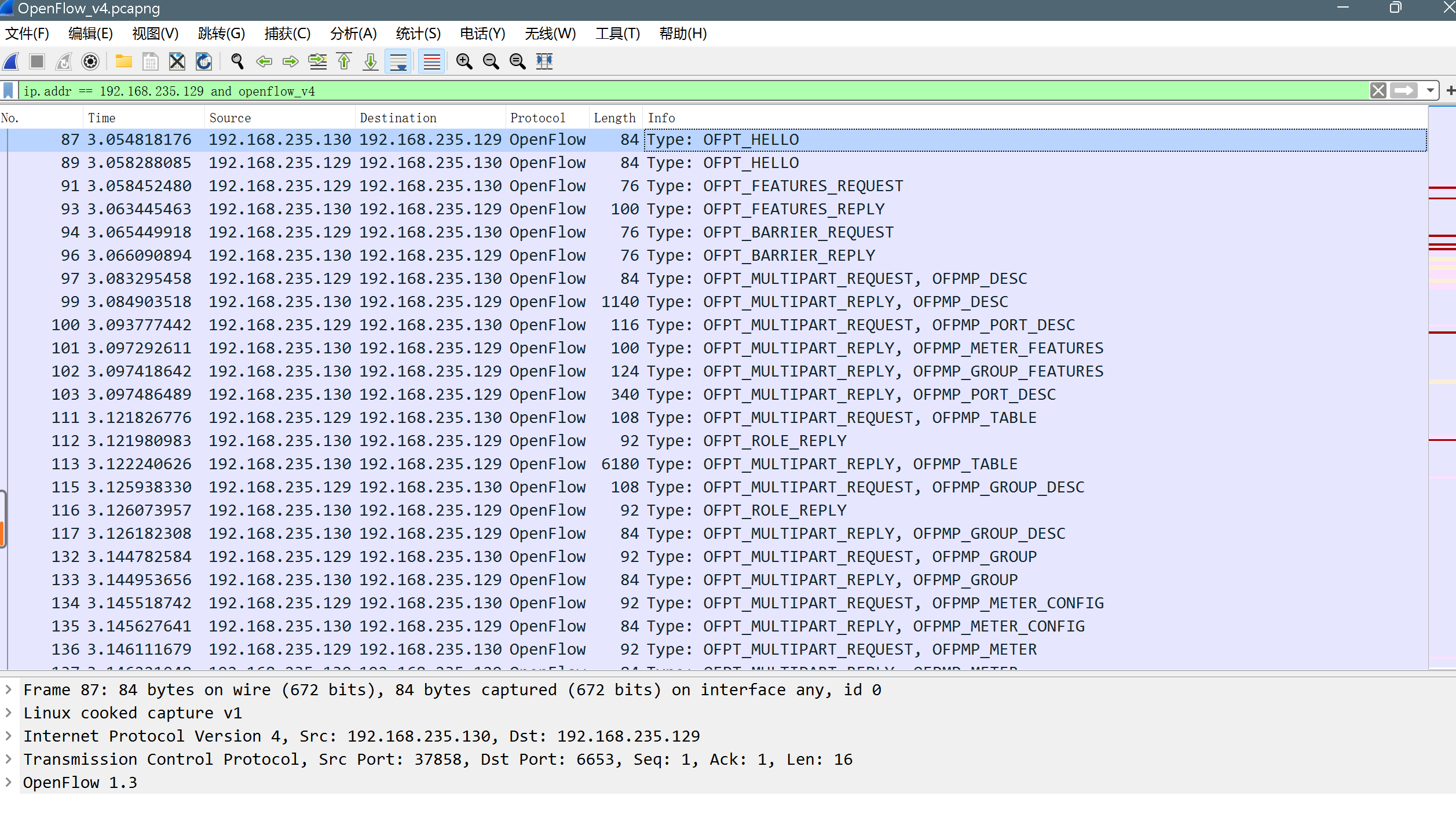Select packet 113 with length 6180
This screenshot has height=814, width=1456.
(714, 464)
